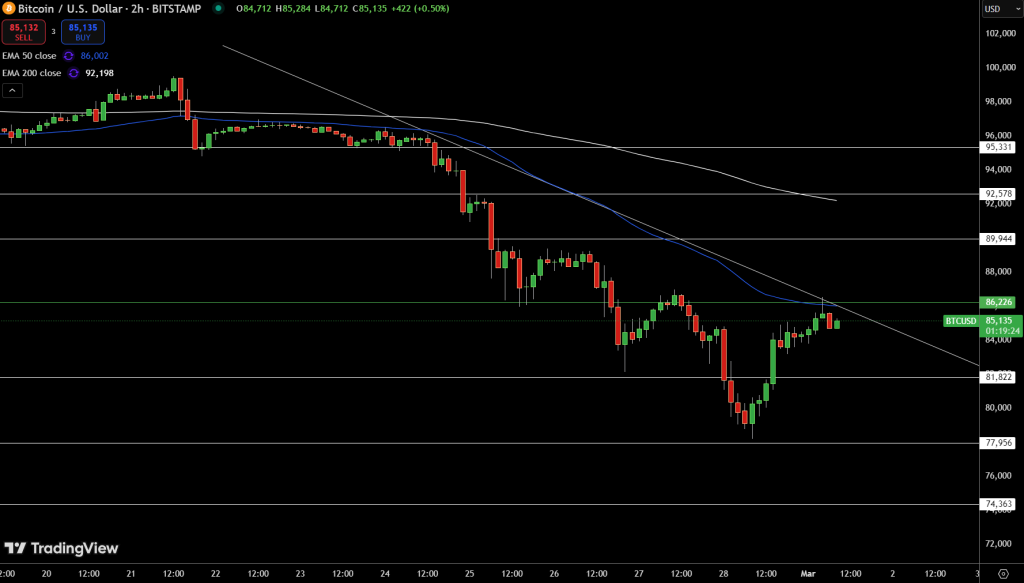Click the high value H85,284
Image resolution: width=1024 pixels, height=583 pixels.
pyautogui.click(x=293, y=8)
